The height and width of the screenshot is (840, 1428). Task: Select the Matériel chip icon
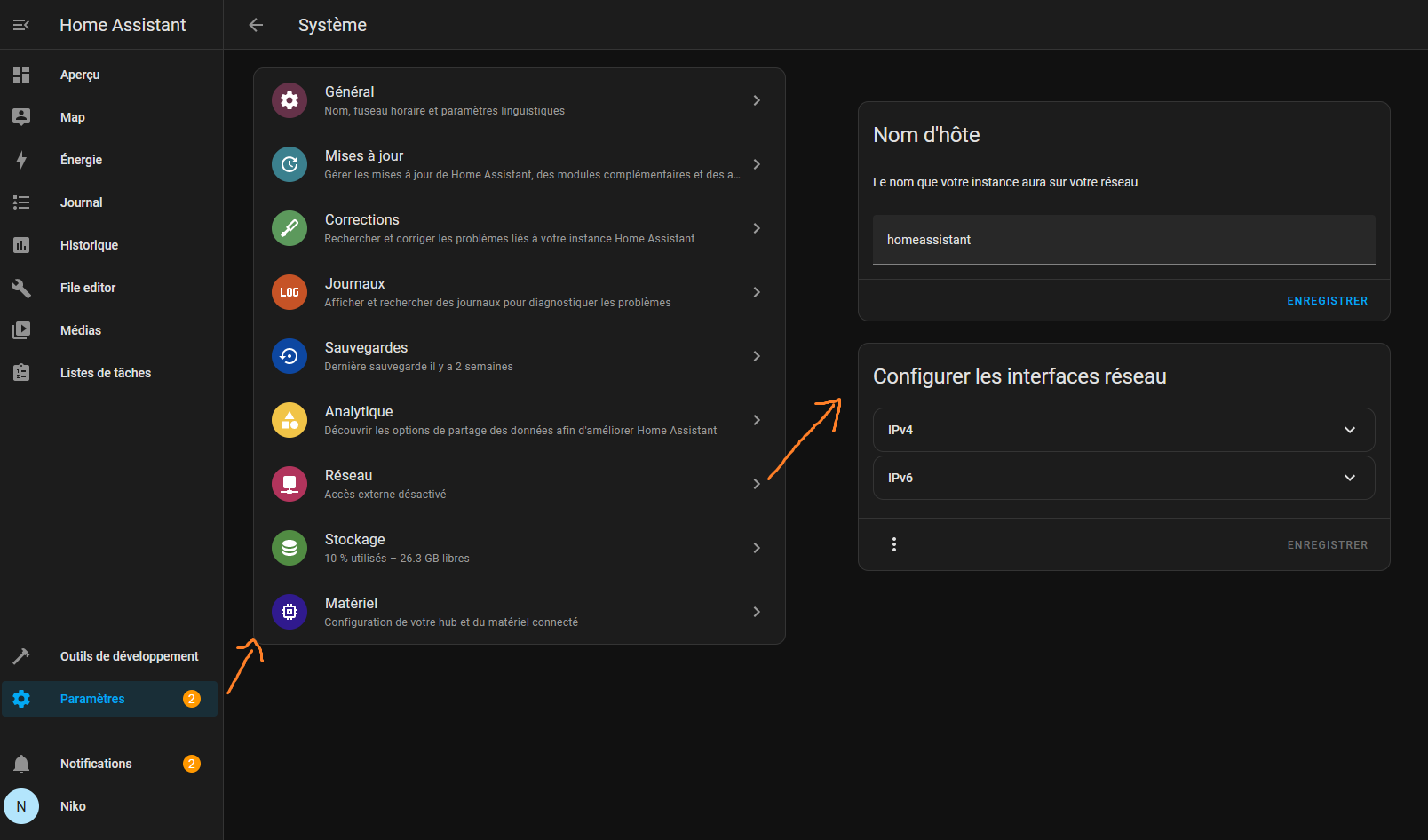(x=289, y=612)
